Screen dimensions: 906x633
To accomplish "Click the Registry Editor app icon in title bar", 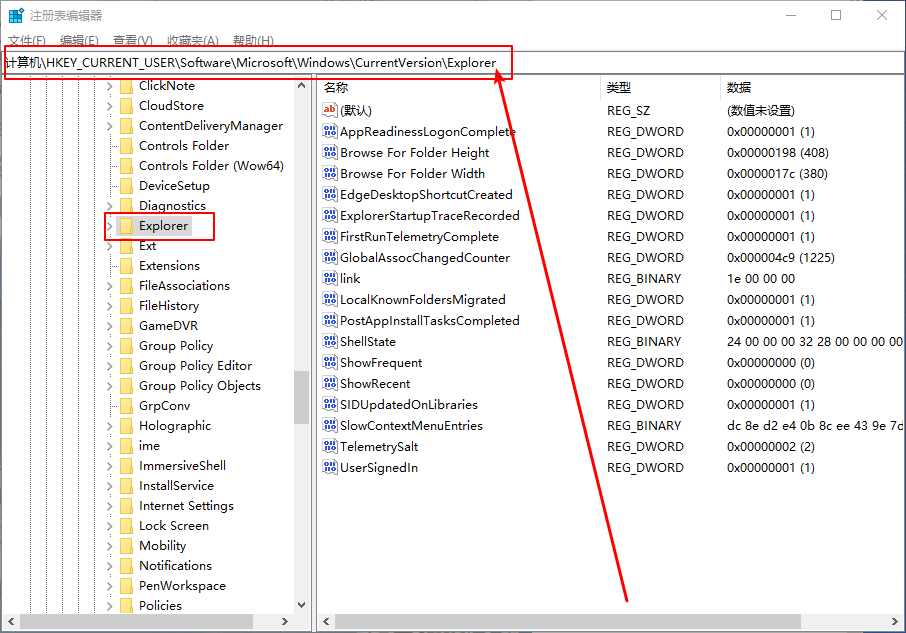I will (x=16, y=16).
